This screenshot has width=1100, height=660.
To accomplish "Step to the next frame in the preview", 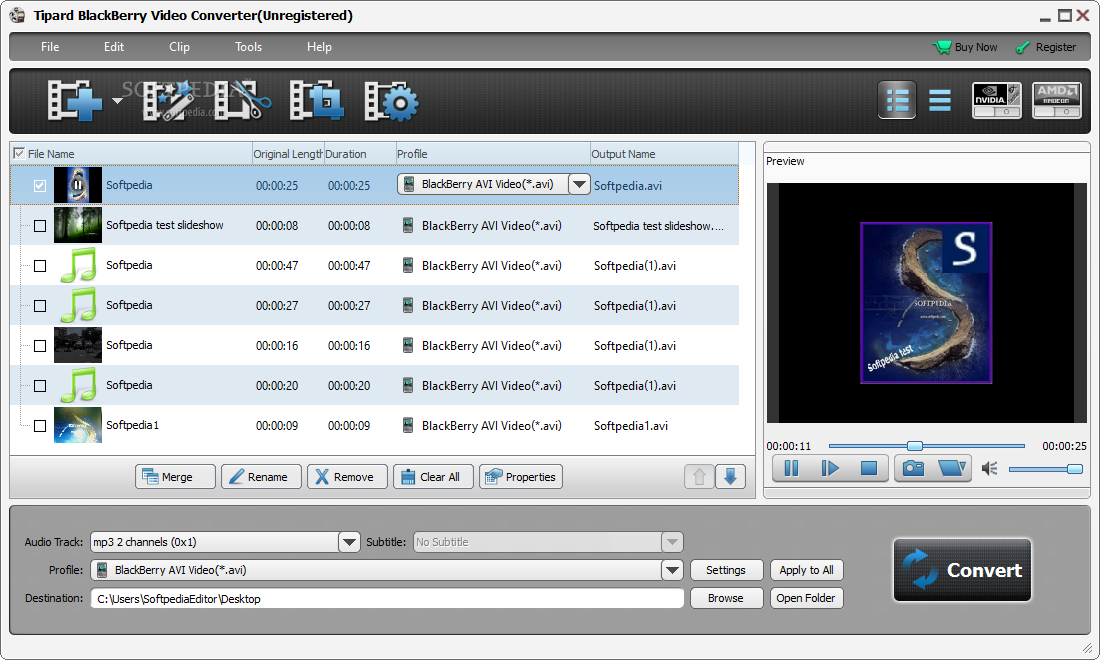I will (830, 468).
